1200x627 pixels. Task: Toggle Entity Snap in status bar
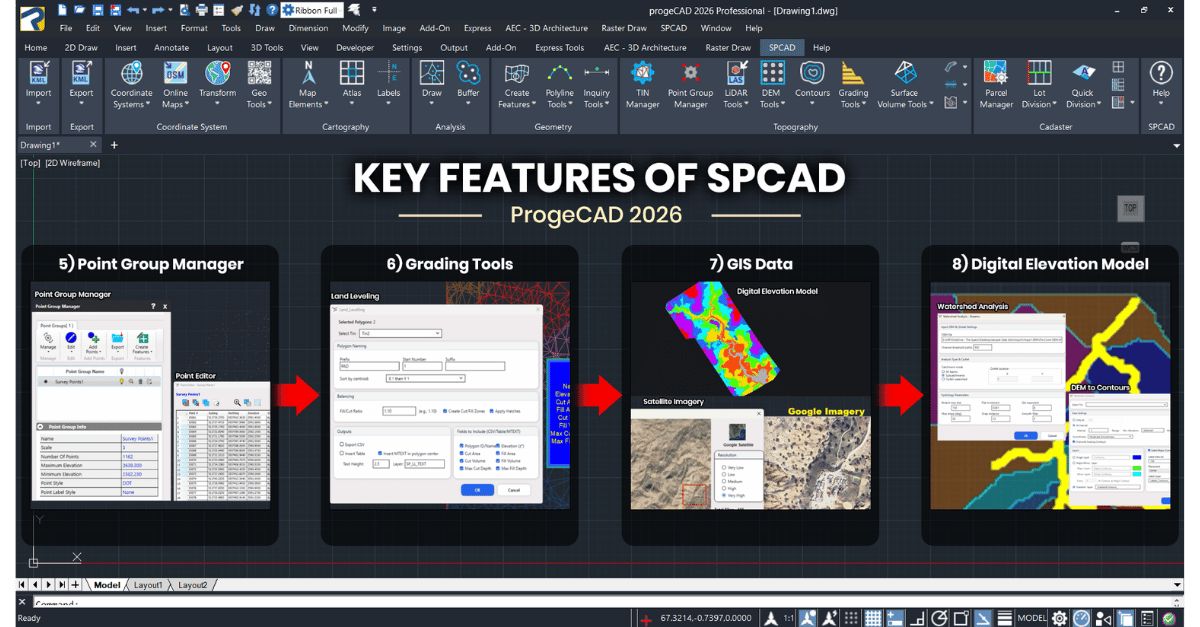coord(961,618)
